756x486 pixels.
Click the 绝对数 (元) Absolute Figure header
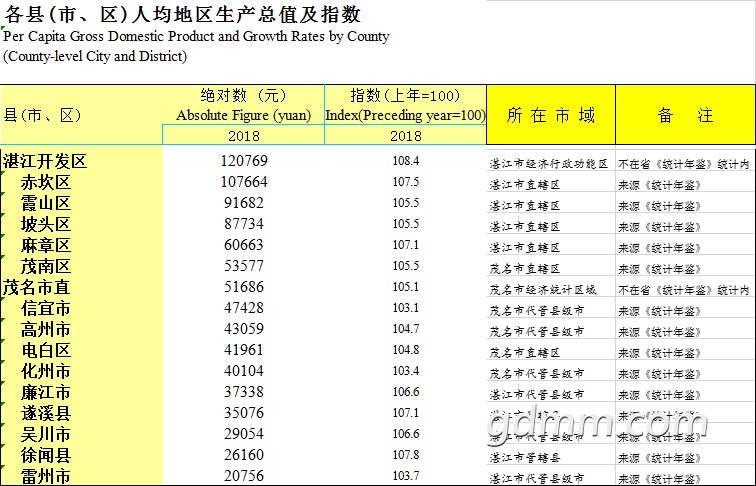[243, 105]
